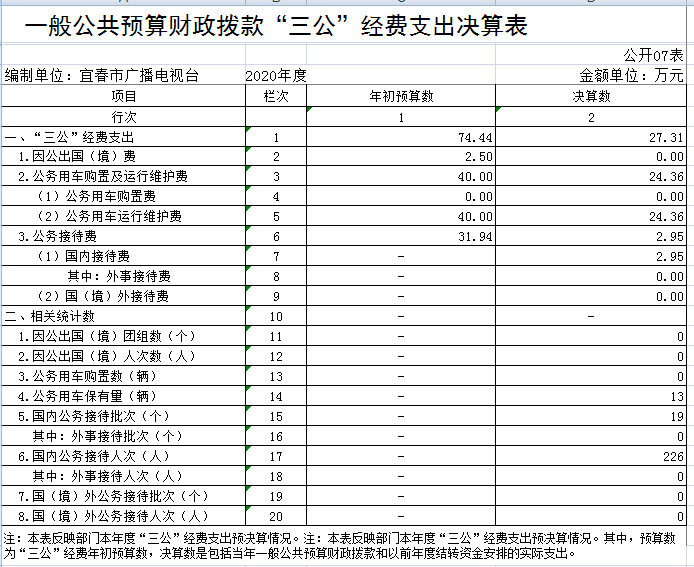Select row label （1）国内接待费
Image resolution: width=694 pixels, height=567 pixels.
pos(84,256)
